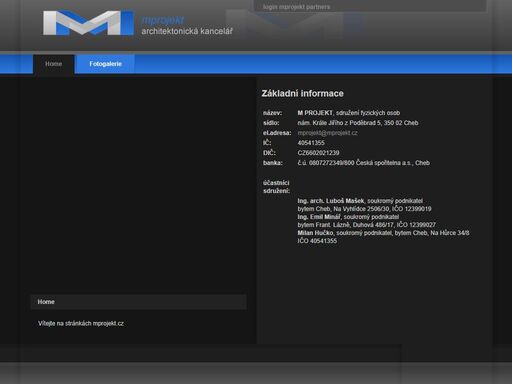The image size is (512, 384).
Task: Select the Základní informace heading
Action: coord(302,94)
